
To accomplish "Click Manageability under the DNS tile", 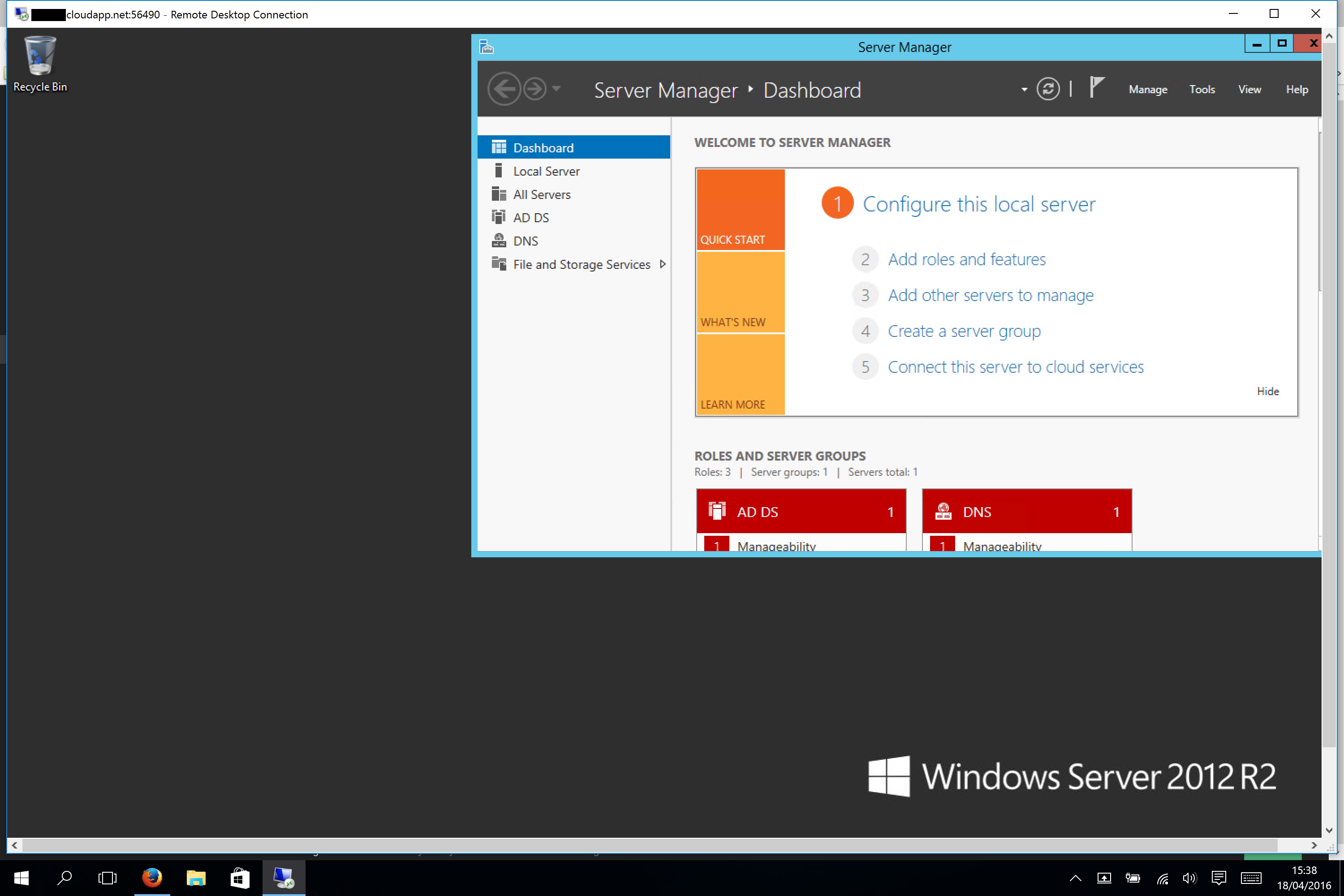I will click(1002, 546).
